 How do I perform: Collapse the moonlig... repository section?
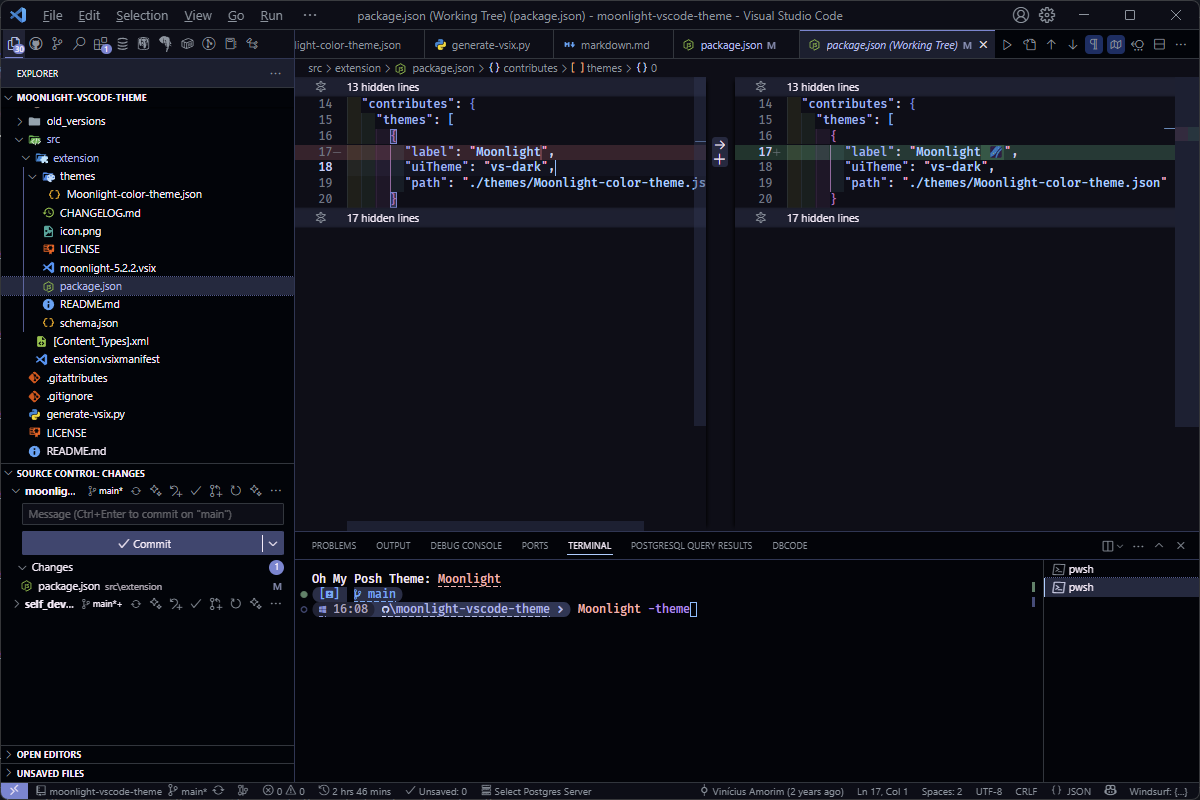coord(16,491)
